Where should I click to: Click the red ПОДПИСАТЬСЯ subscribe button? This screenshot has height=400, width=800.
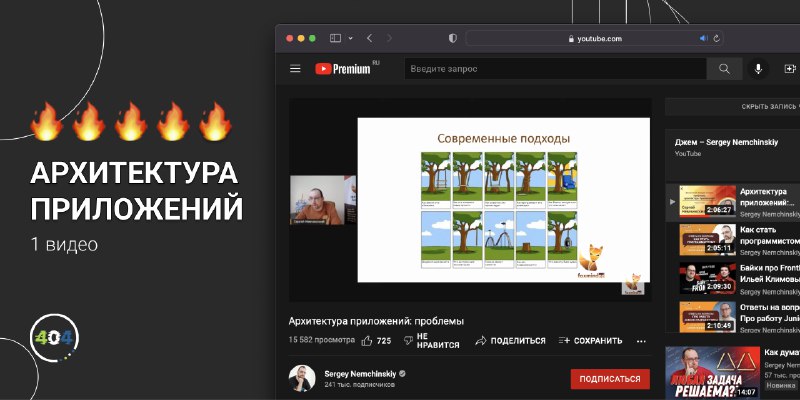(610, 379)
